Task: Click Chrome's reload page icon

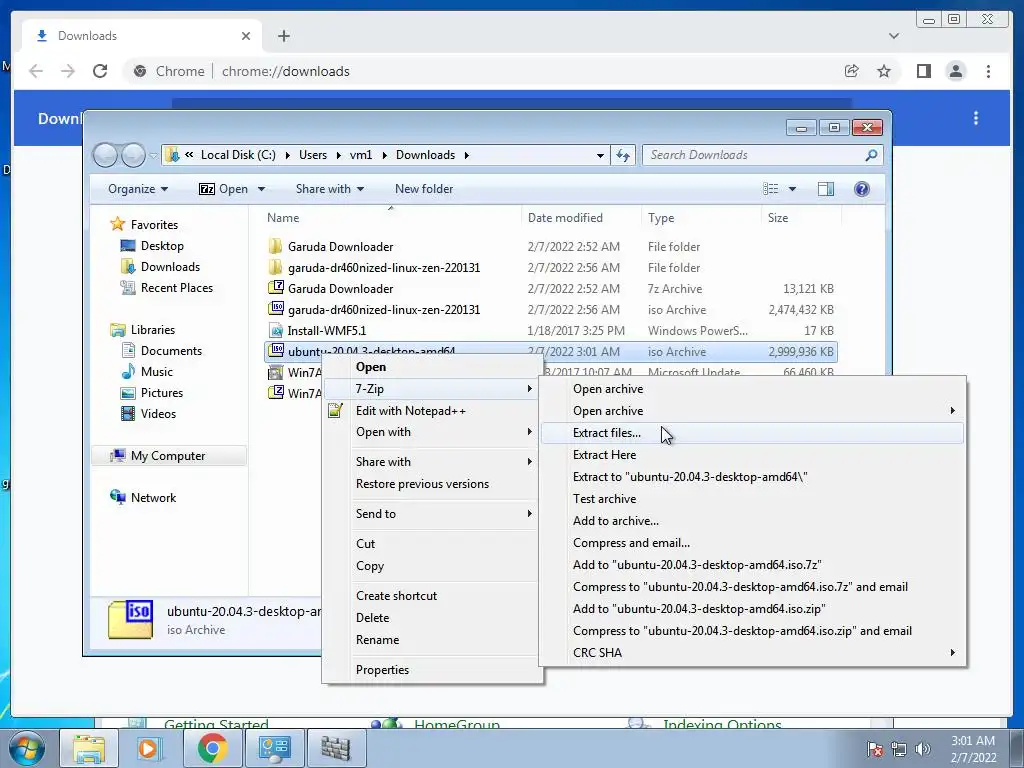Action: coord(100,71)
